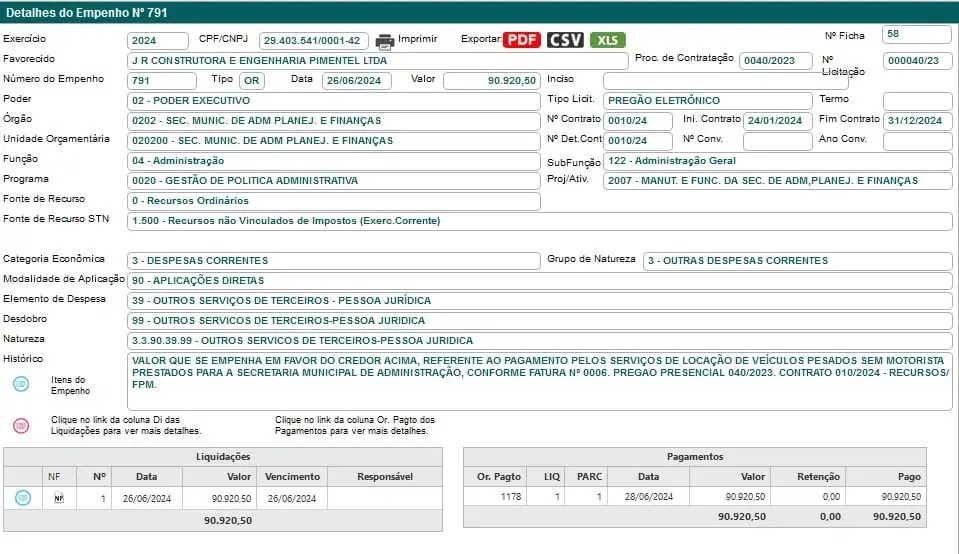Screen dimensions: 959x554
Task: Click the printer Imprimir icon
Action: coord(384,41)
